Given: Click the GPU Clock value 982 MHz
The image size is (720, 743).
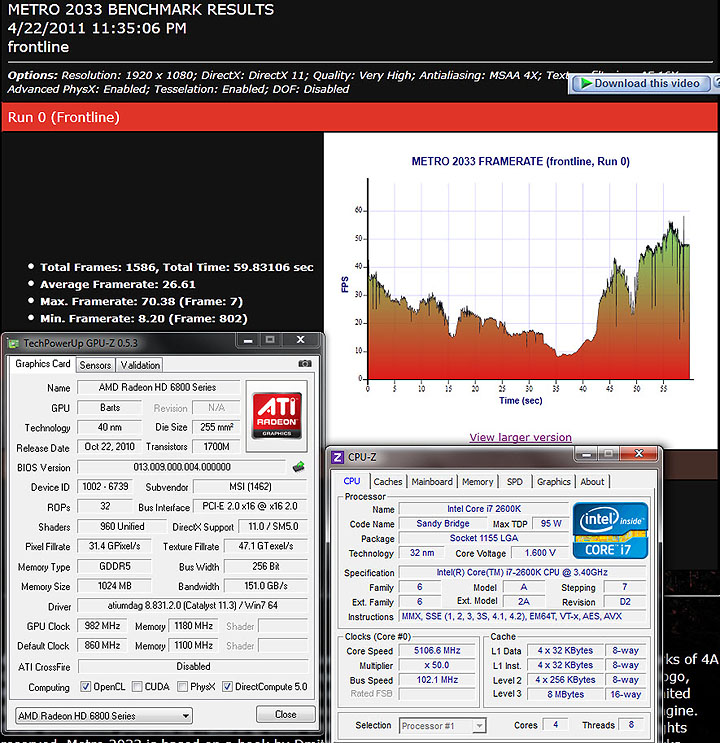Looking at the screenshot, I should 102,625.
